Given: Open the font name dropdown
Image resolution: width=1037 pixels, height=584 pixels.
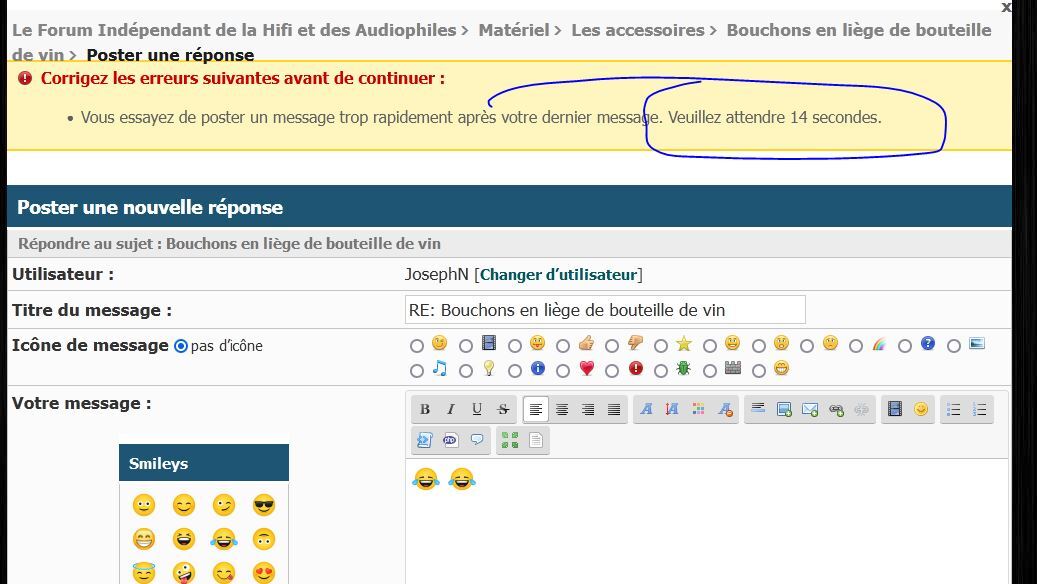Looking at the screenshot, I should point(646,409).
